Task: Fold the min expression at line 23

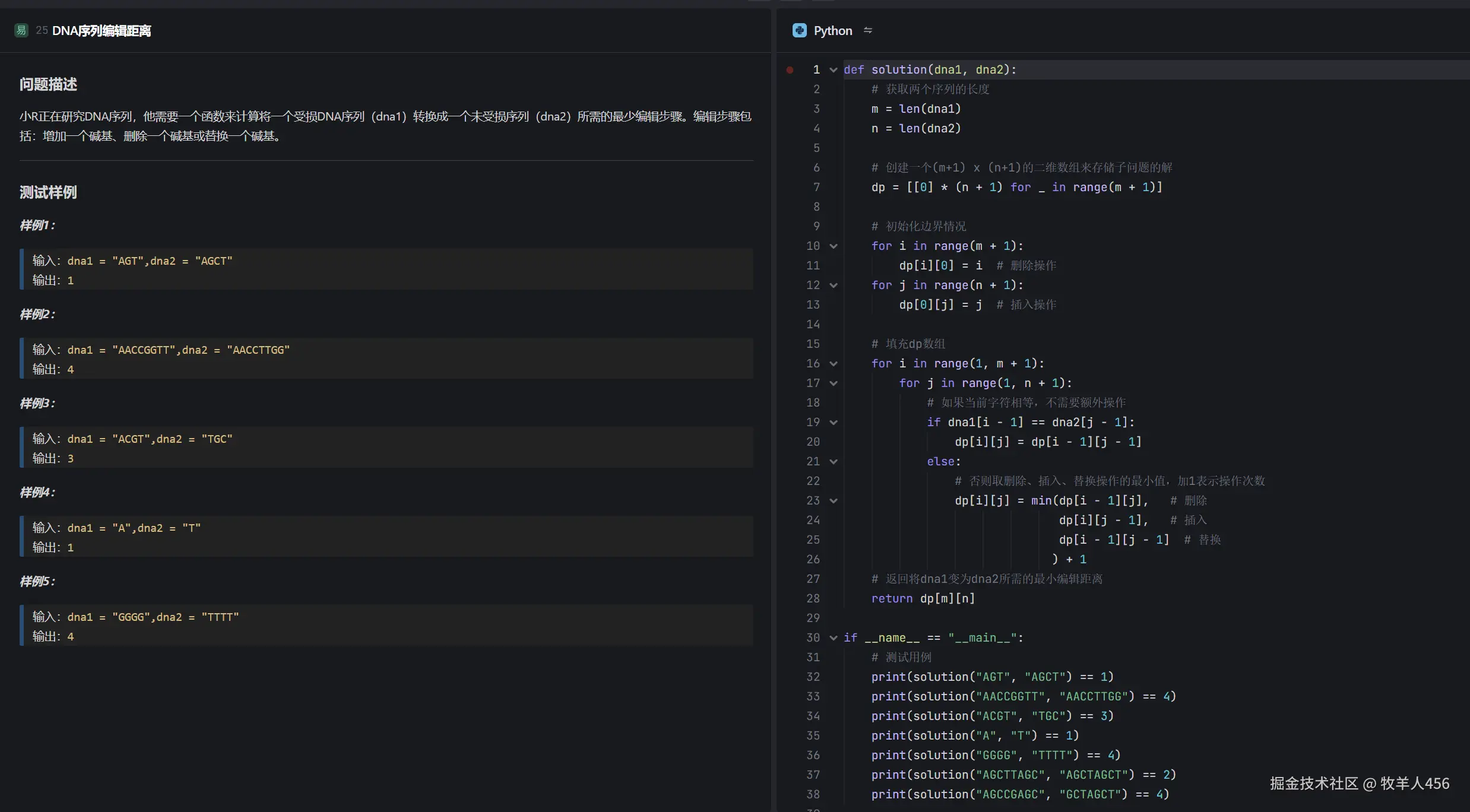Action: click(x=834, y=501)
